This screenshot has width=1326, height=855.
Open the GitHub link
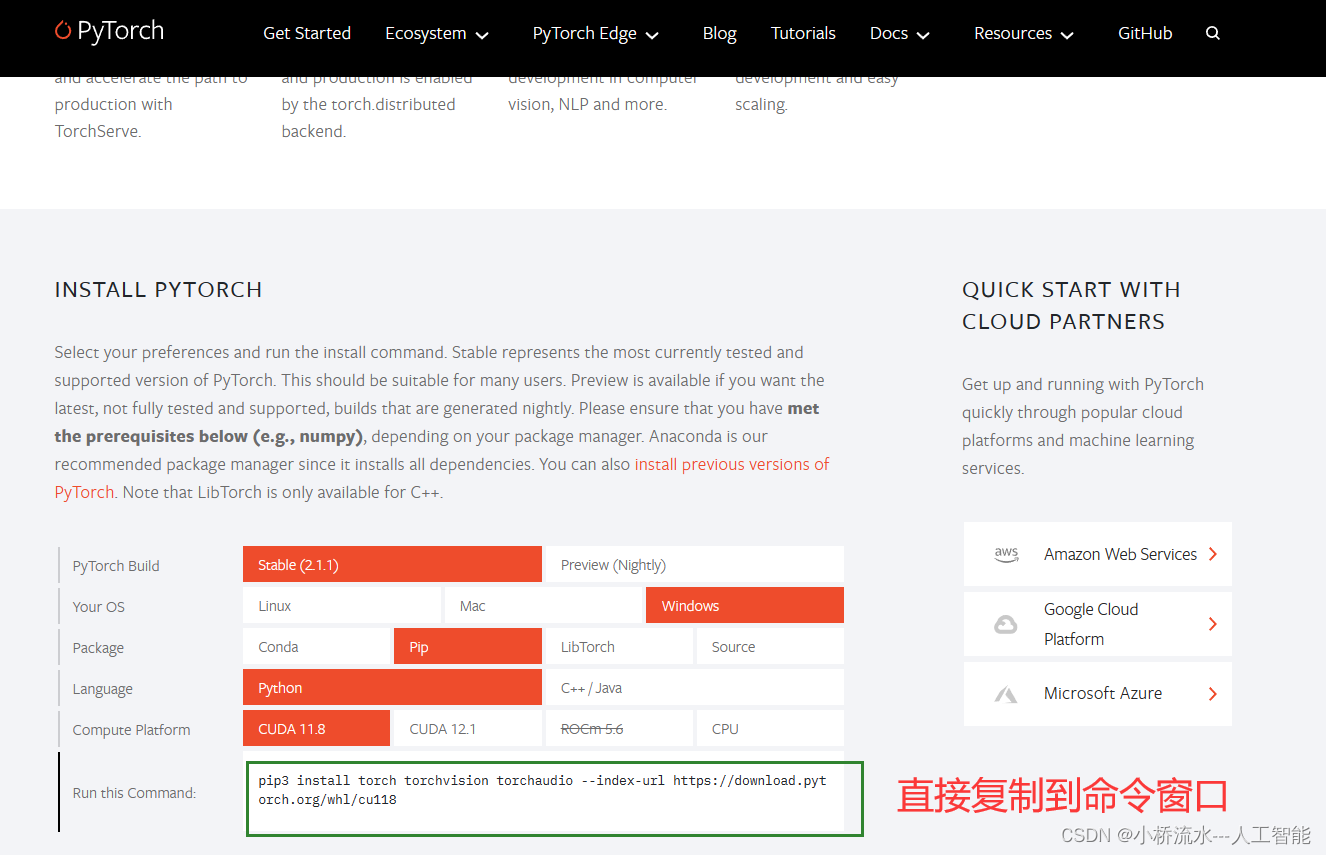pos(1145,33)
